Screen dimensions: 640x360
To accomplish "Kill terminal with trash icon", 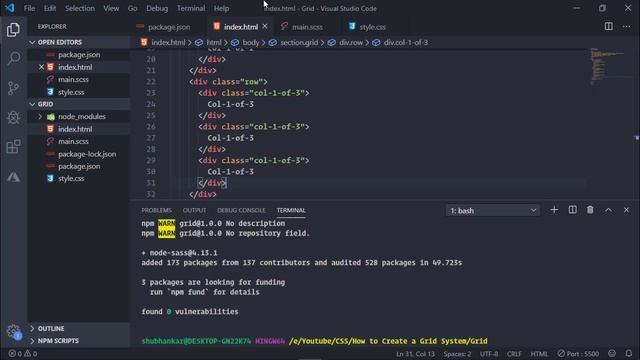I will coord(590,210).
